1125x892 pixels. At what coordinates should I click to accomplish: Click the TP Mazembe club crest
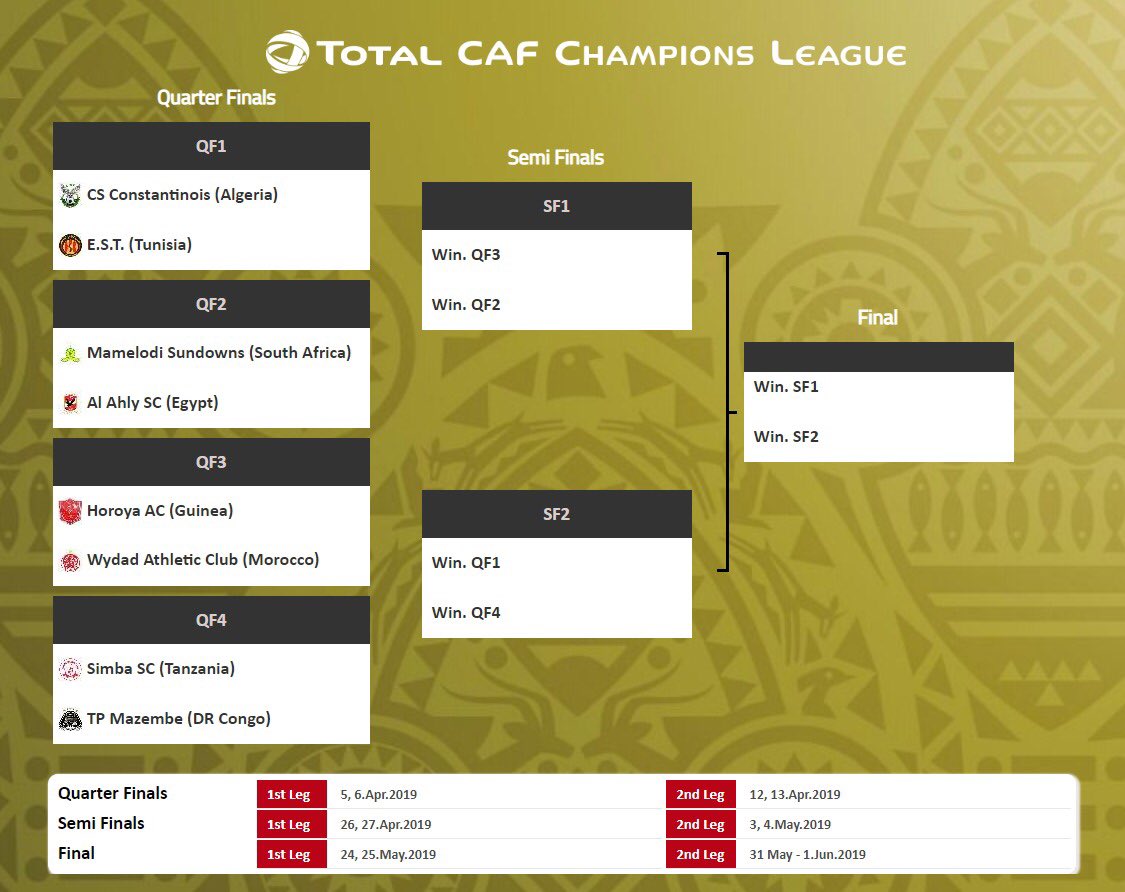click(70, 719)
